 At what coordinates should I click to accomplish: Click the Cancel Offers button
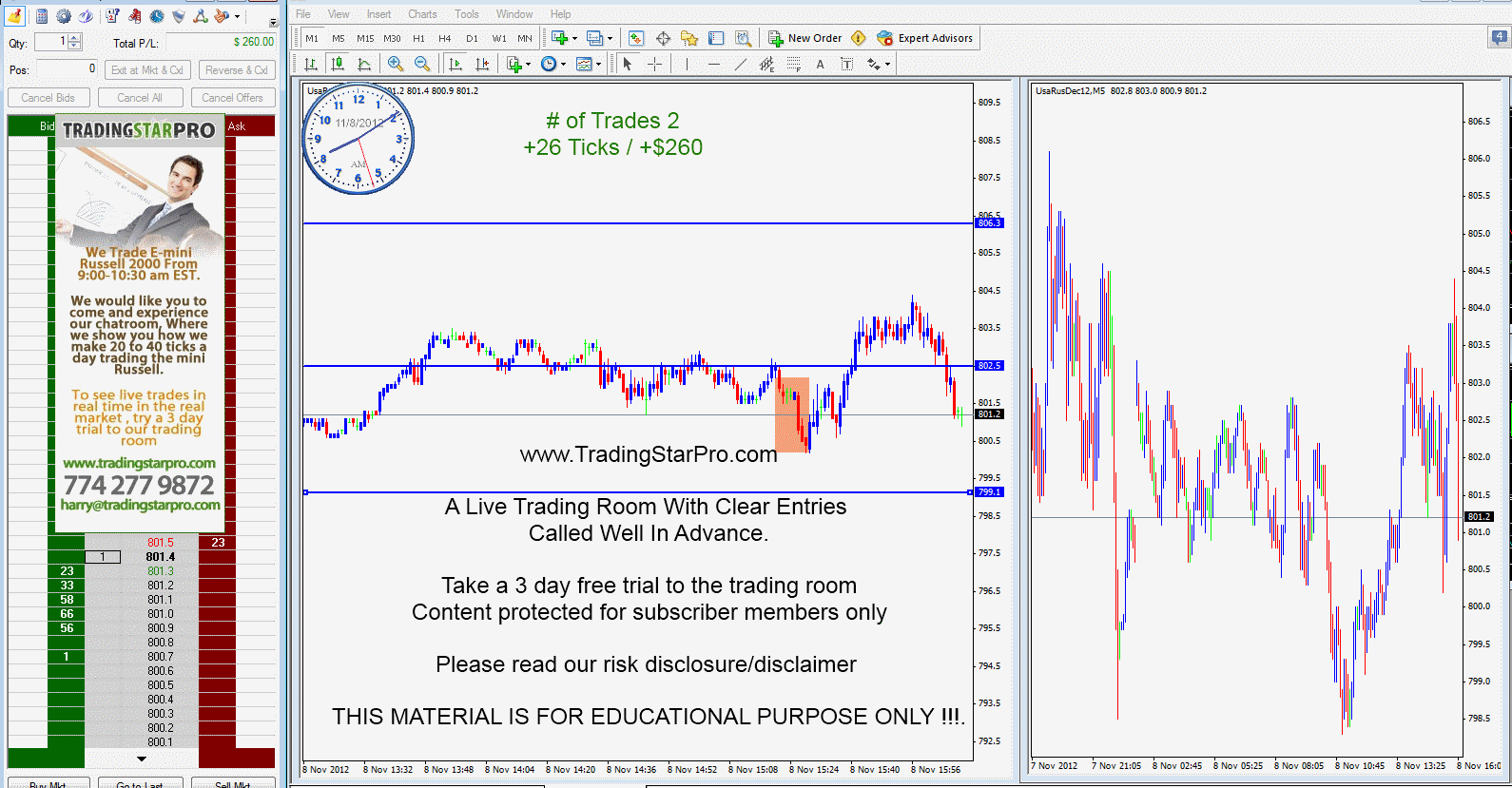[232, 97]
